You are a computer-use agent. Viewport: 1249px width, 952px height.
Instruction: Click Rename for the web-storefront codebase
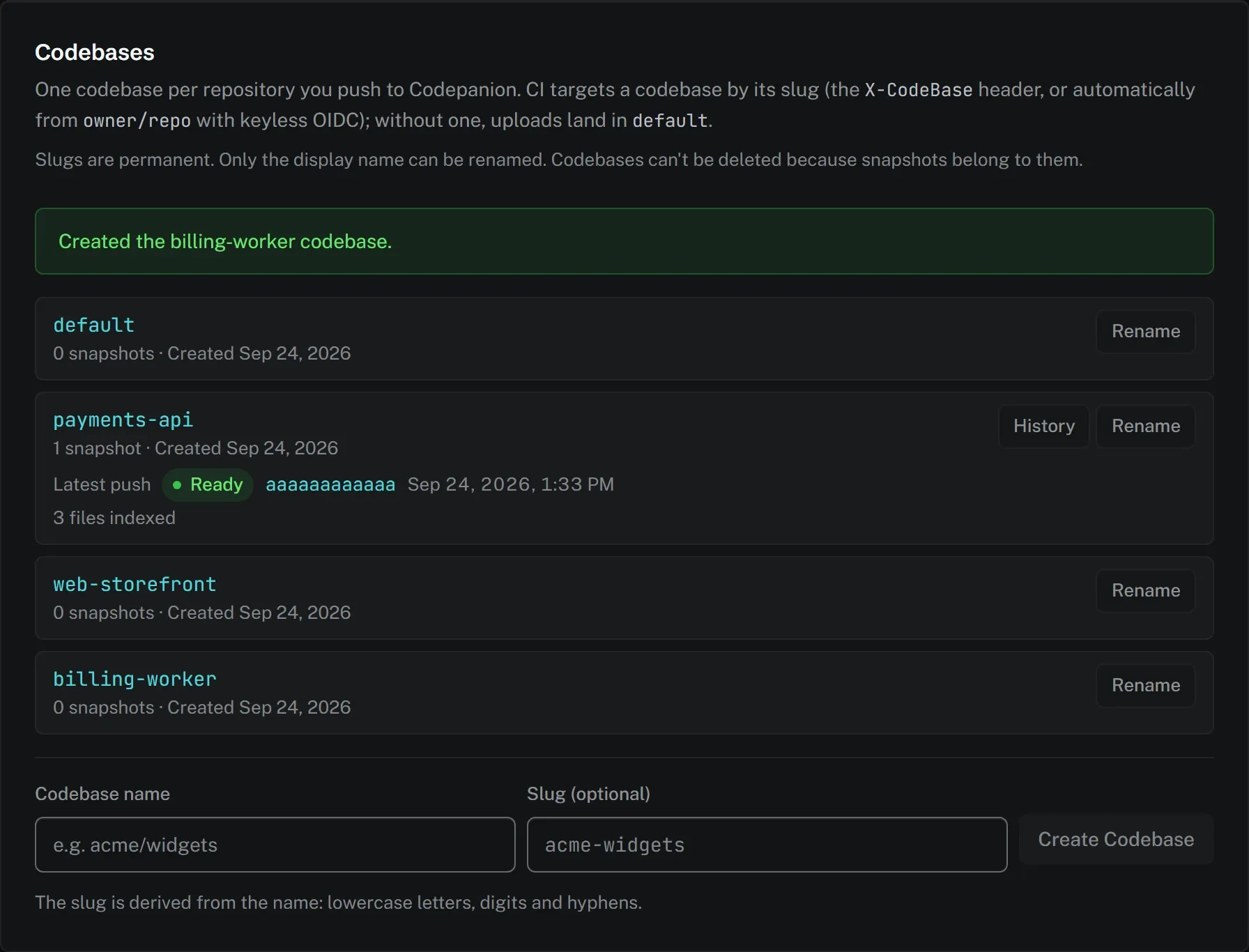(1145, 591)
